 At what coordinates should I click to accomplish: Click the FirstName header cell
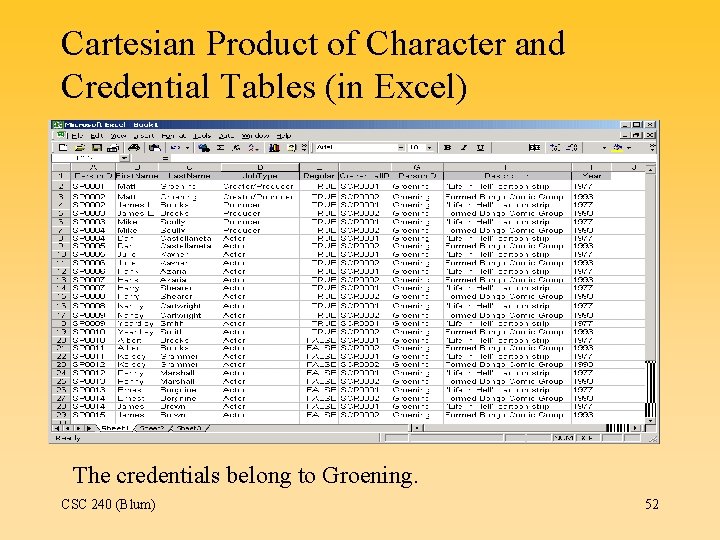coord(137,176)
